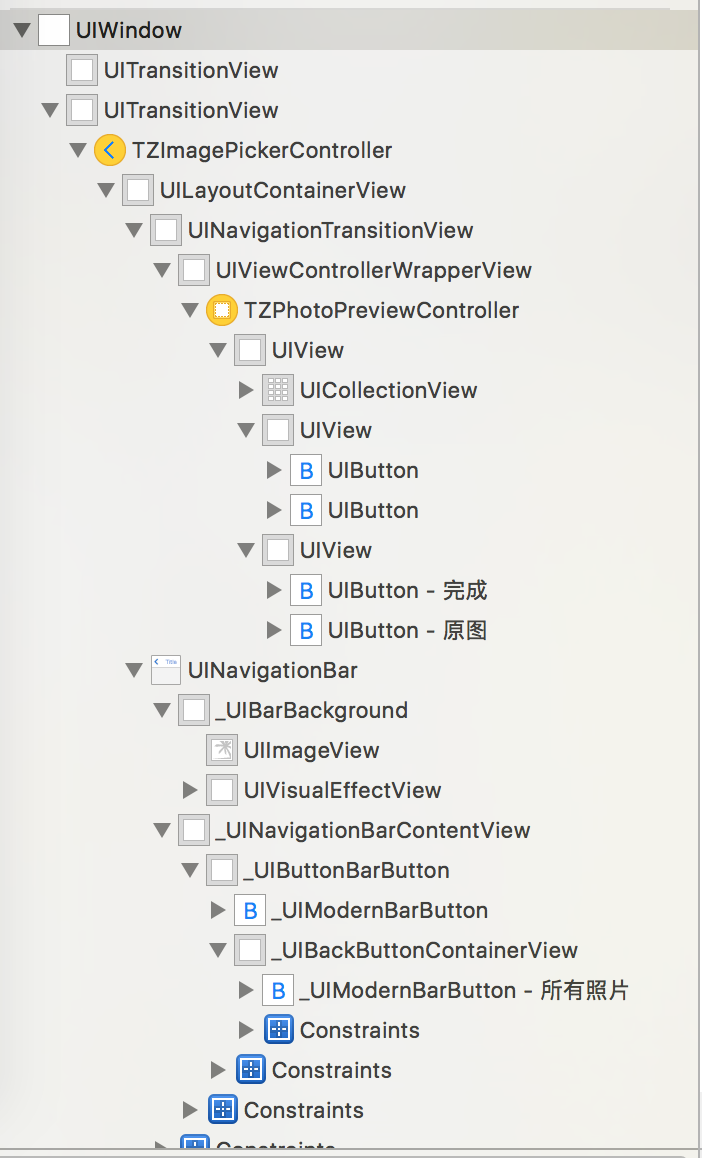Expand the UICollectionView disclosure triangle
This screenshot has width=702, height=1158.
point(246,391)
